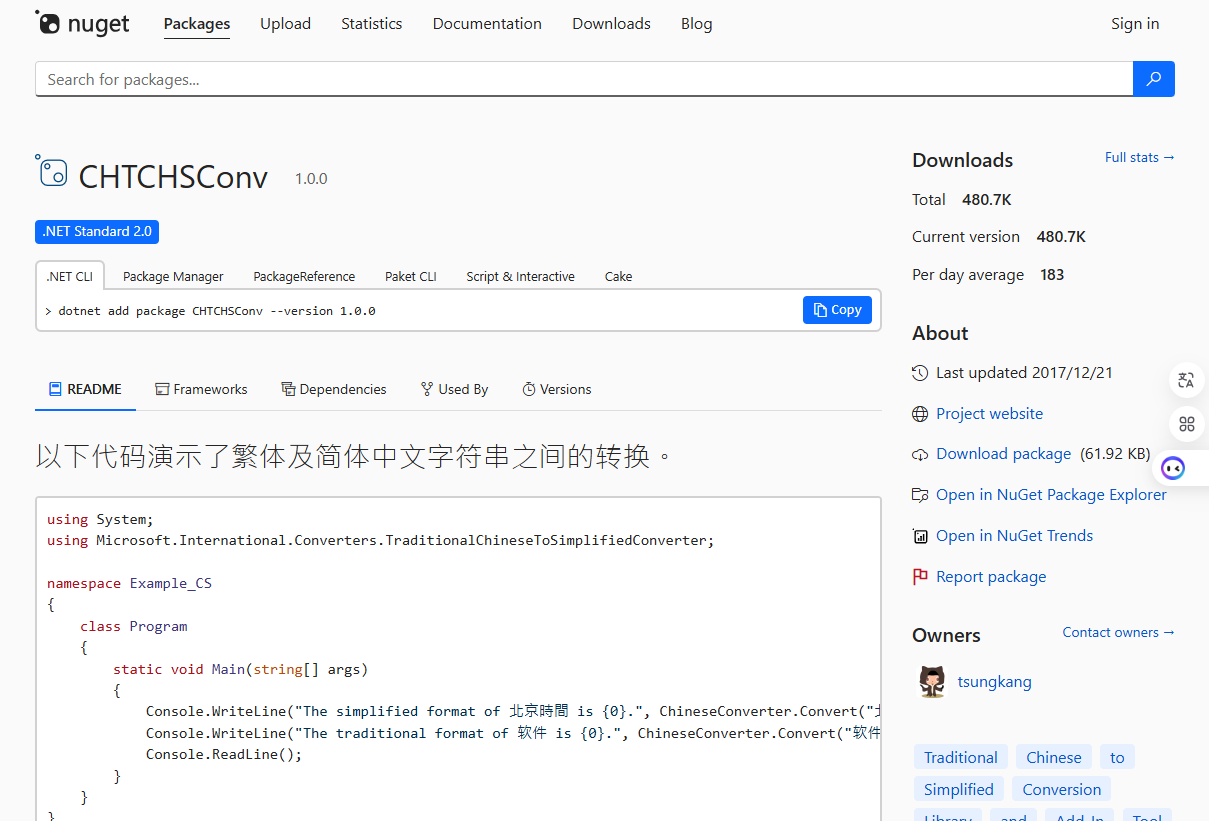Click Contact owners link
Viewport: 1209px width, 821px height.
(1119, 632)
